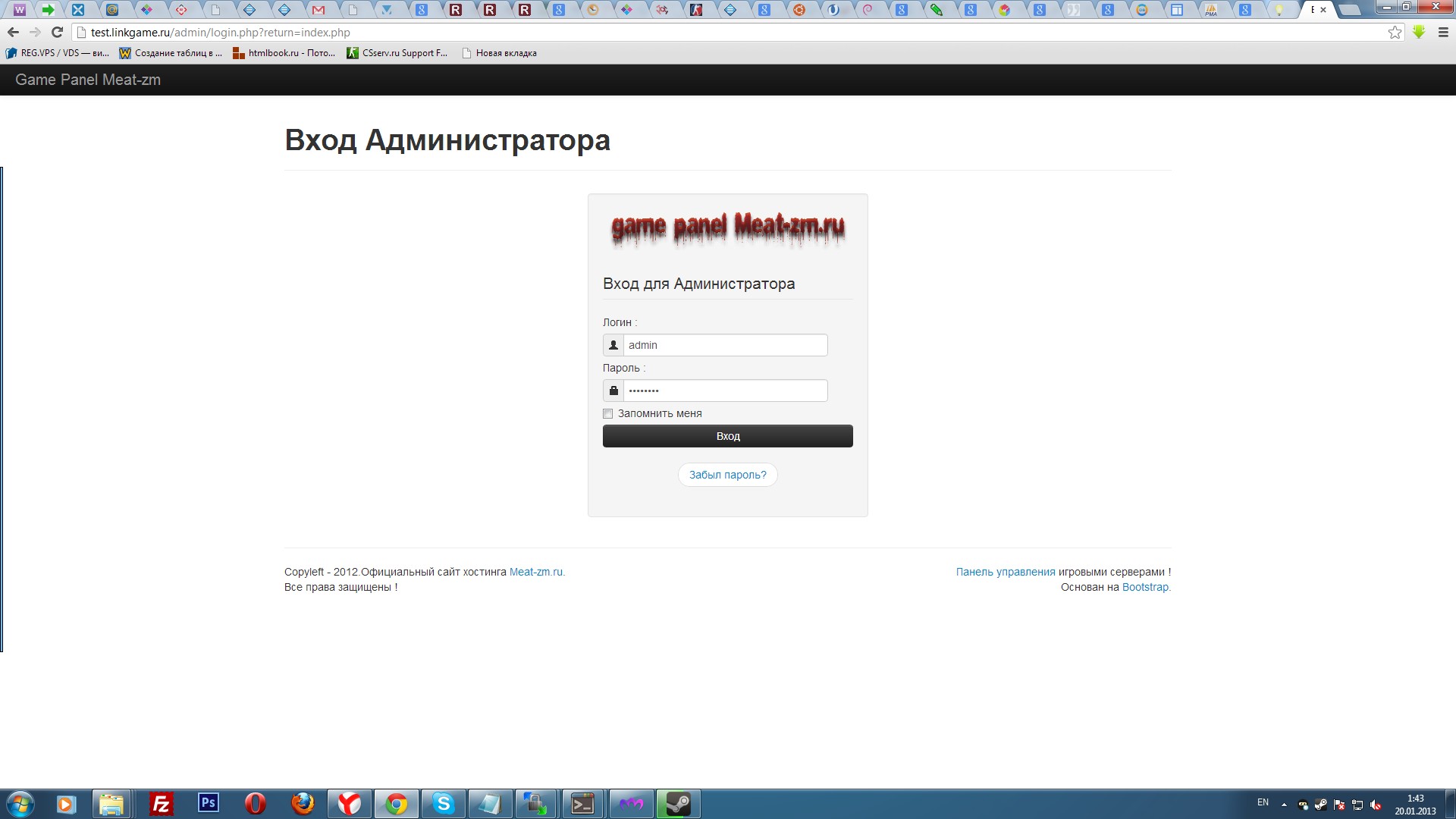
Task: Open the 'CSserv.ru Support F...' bookmark
Action: tap(397, 53)
